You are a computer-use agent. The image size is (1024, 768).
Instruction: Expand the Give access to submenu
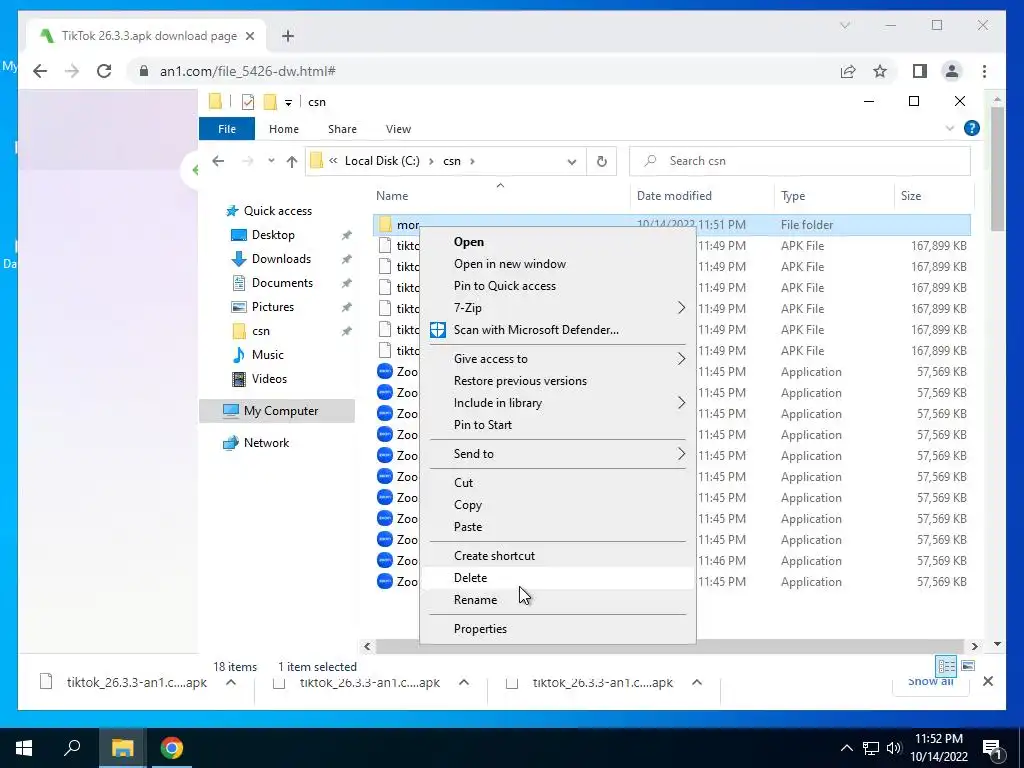(558, 359)
